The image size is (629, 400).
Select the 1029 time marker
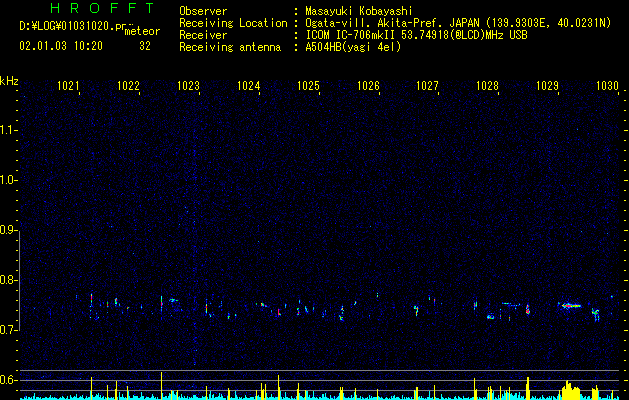(x=548, y=86)
